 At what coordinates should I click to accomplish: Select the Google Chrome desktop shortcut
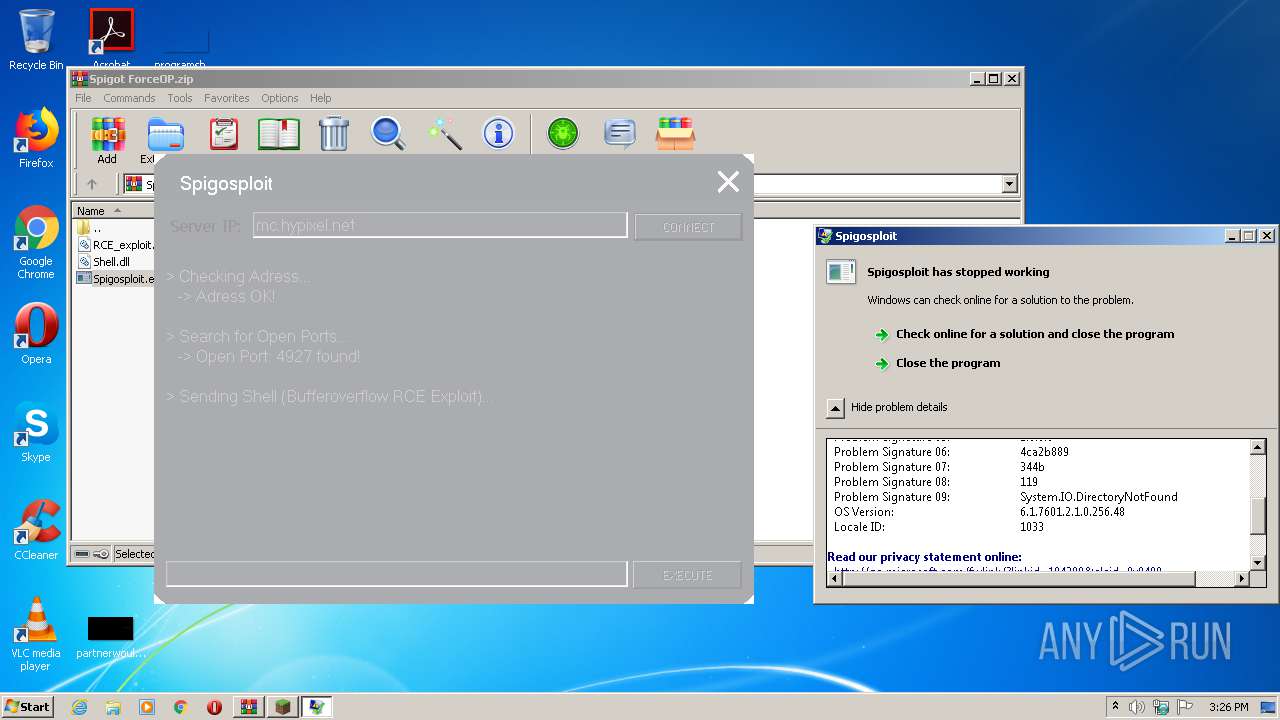pyautogui.click(x=36, y=242)
